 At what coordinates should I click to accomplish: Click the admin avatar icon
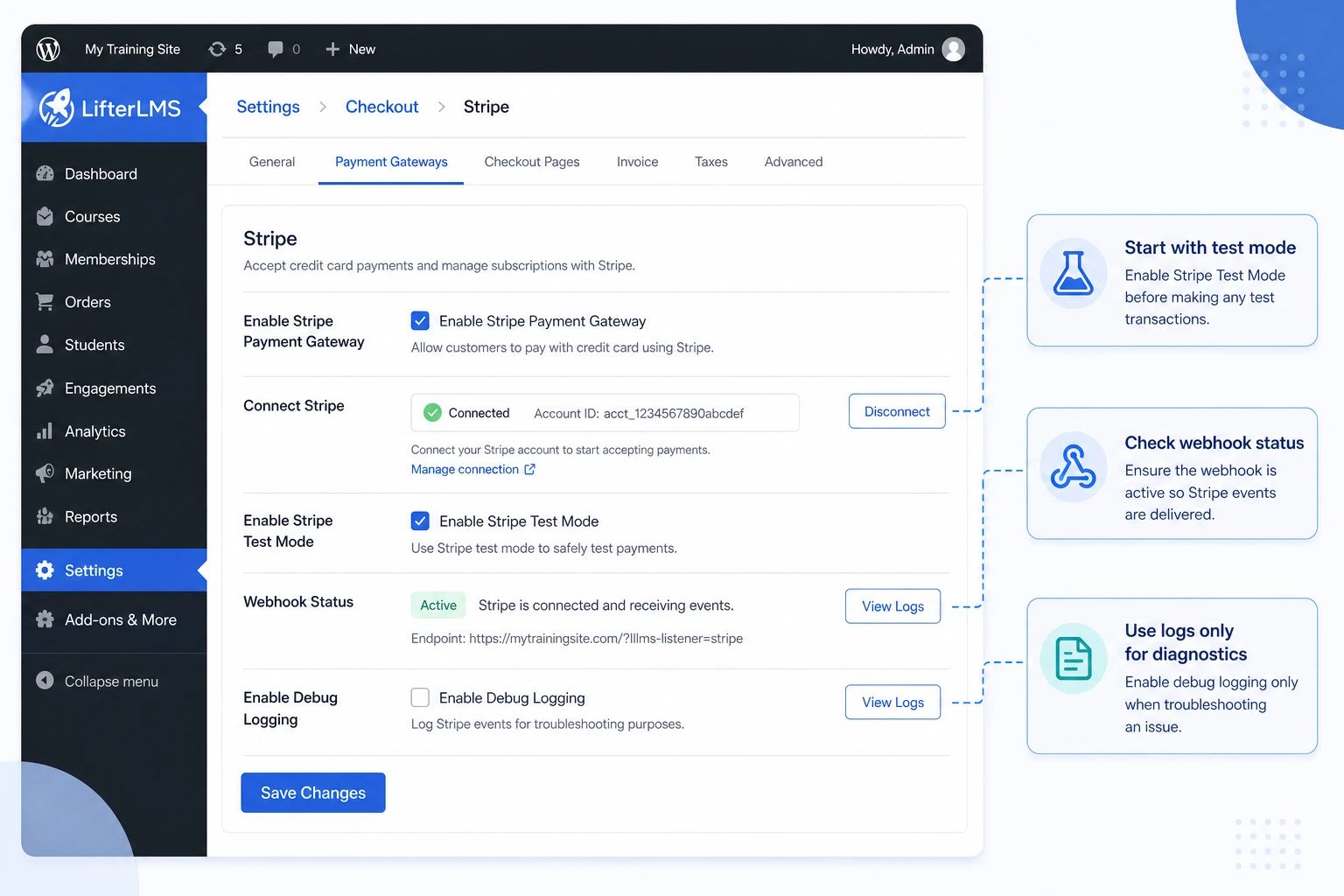(954, 49)
